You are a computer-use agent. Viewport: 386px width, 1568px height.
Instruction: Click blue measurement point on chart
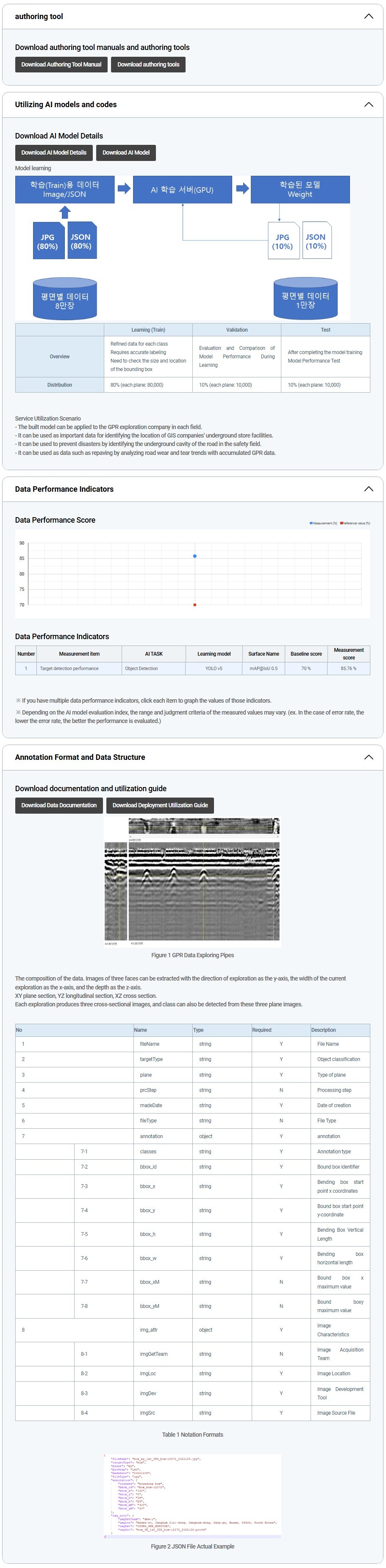pos(195,557)
